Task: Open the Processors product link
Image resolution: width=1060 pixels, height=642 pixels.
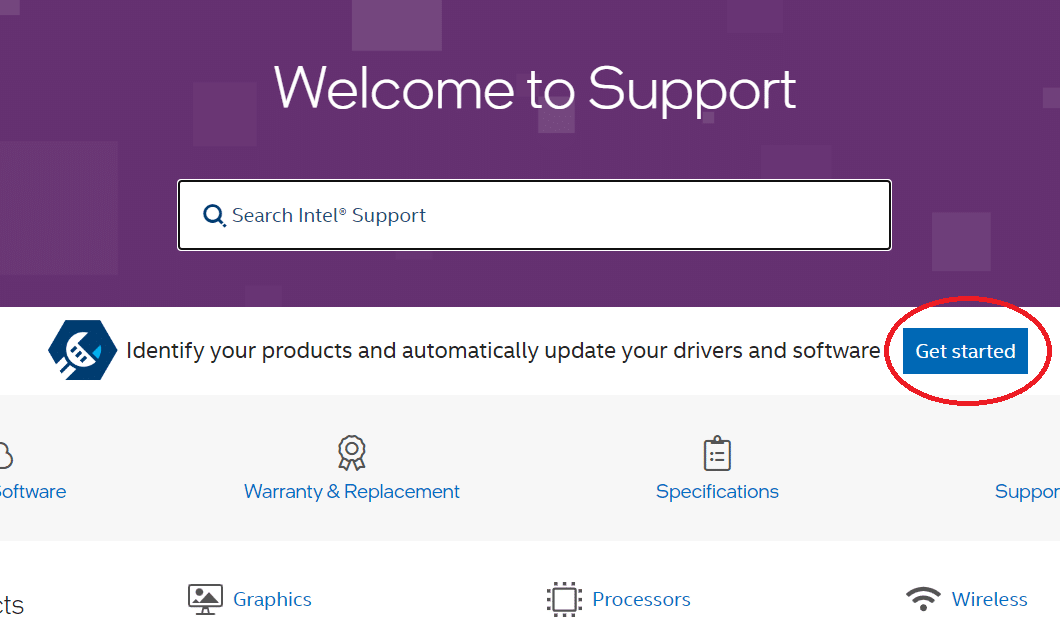Action: pyautogui.click(x=641, y=600)
